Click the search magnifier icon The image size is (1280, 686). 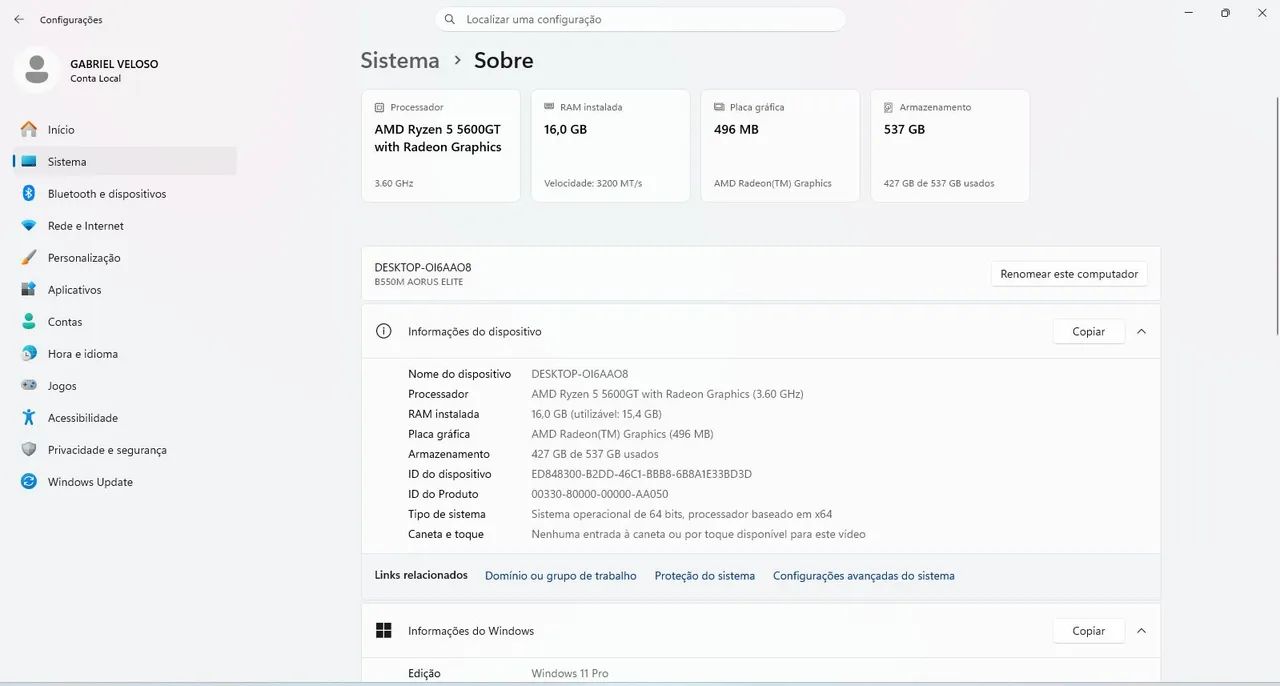(x=451, y=19)
